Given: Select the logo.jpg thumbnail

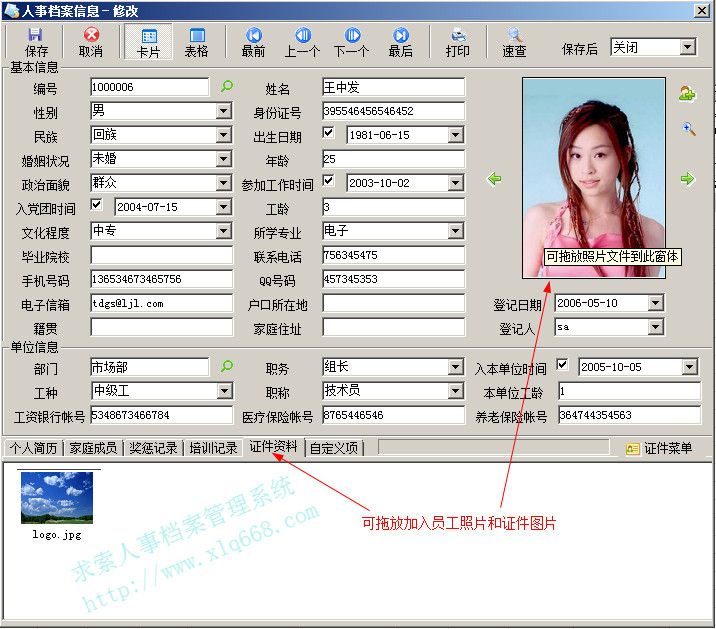Looking at the screenshot, I should click(x=57, y=498).
